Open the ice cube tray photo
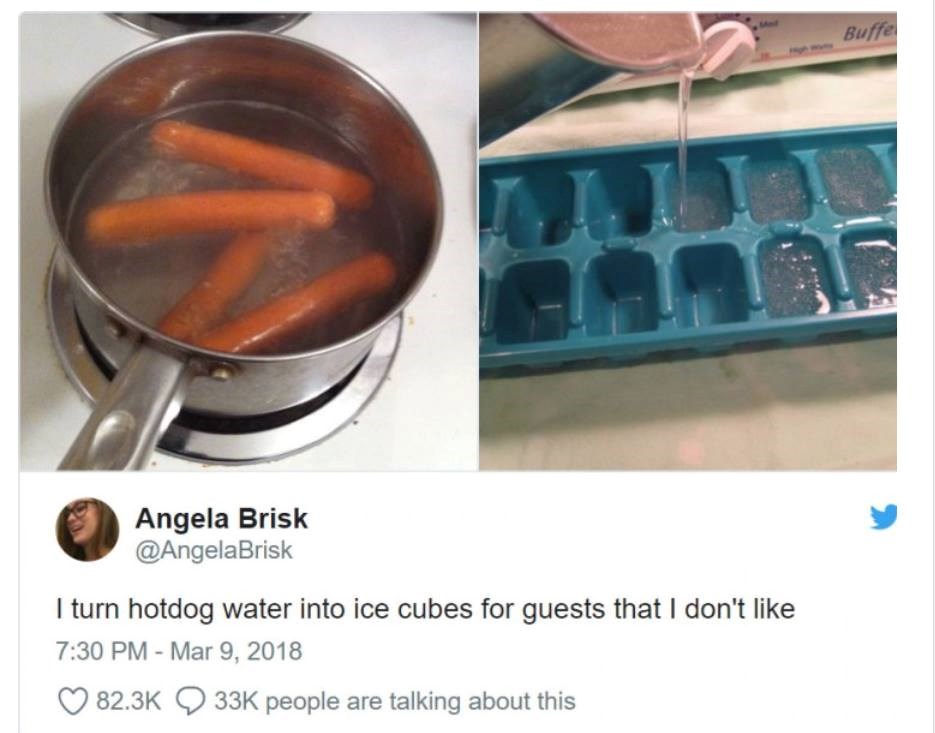 (688, 242)
